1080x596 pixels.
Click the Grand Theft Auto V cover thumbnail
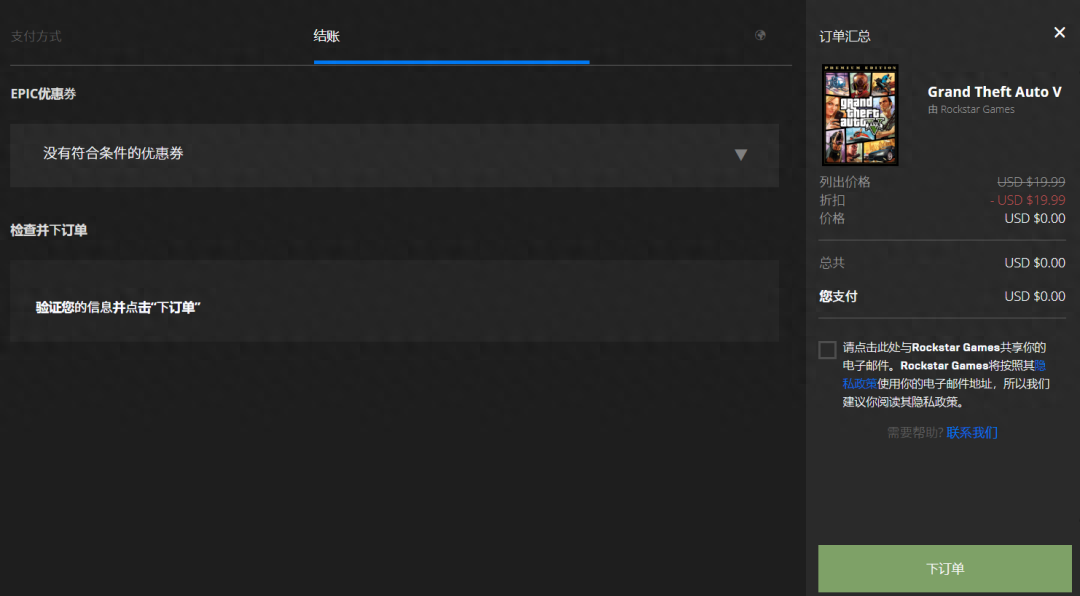pos(860,115)
